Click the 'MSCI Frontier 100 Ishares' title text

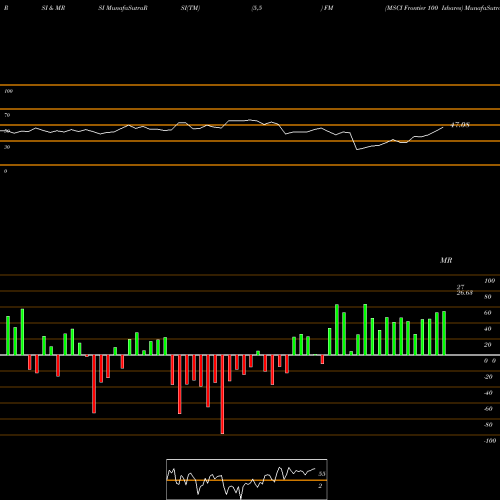click(424, 8)
